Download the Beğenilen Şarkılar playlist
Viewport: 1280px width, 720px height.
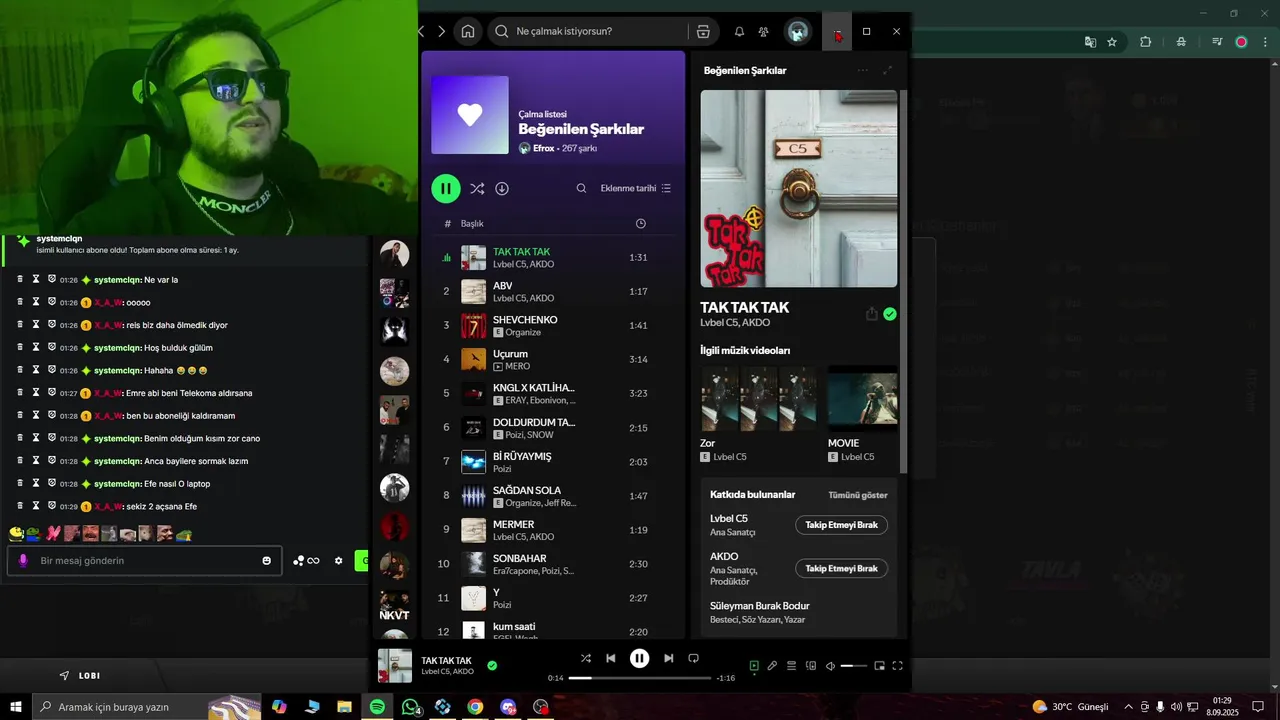point(502,188)
